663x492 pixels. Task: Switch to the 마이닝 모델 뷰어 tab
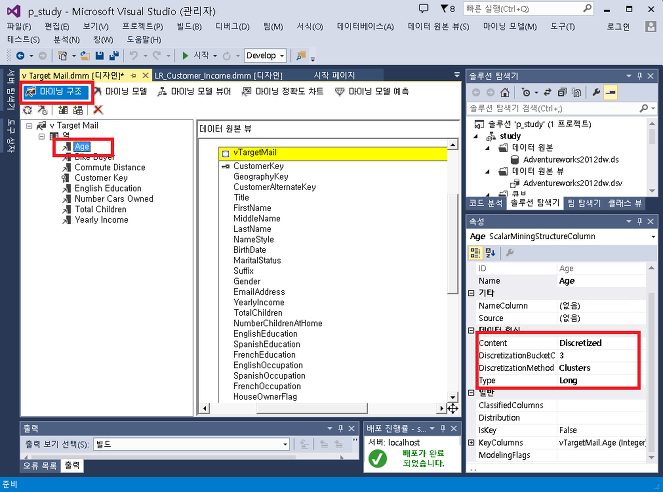click(194, 91)
